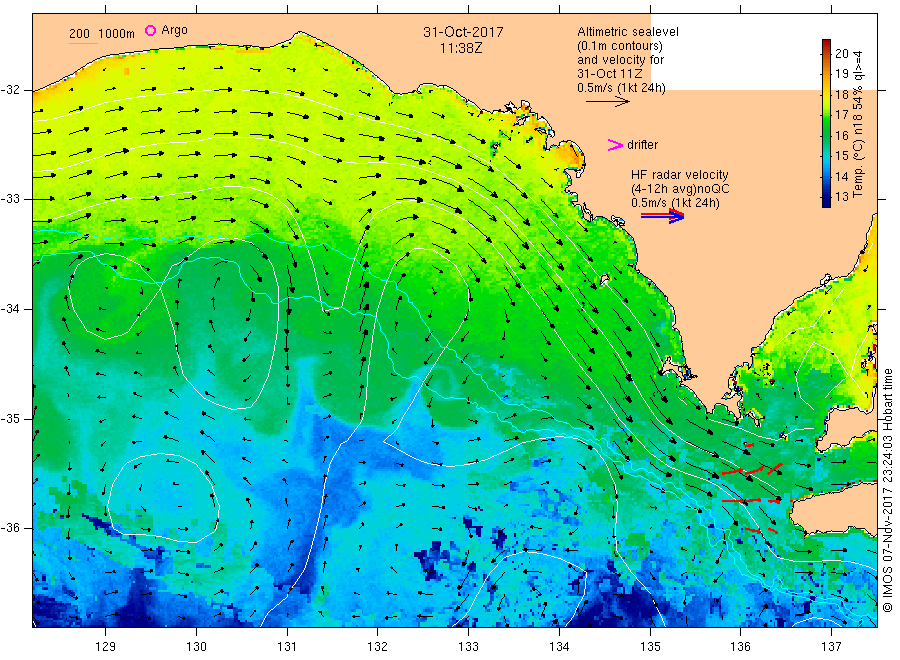The width and height of the screenshot is (900, 660).
Task: Click the longitude label 131
Action: [287, 646]
